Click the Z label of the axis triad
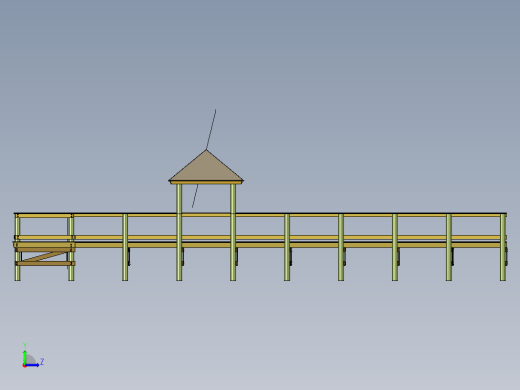The height and width of the screenshot is (390, 520). 42,361
